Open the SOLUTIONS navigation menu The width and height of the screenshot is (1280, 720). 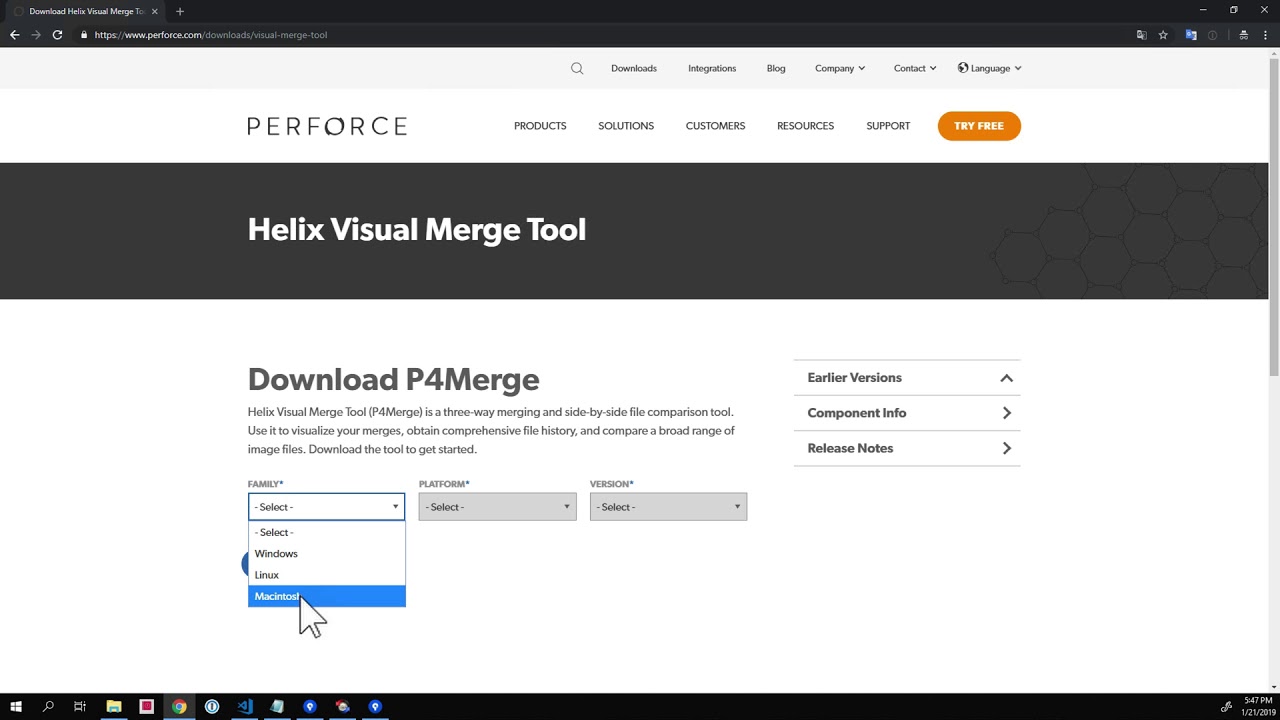pyautogui.click(x=626, y=126)
